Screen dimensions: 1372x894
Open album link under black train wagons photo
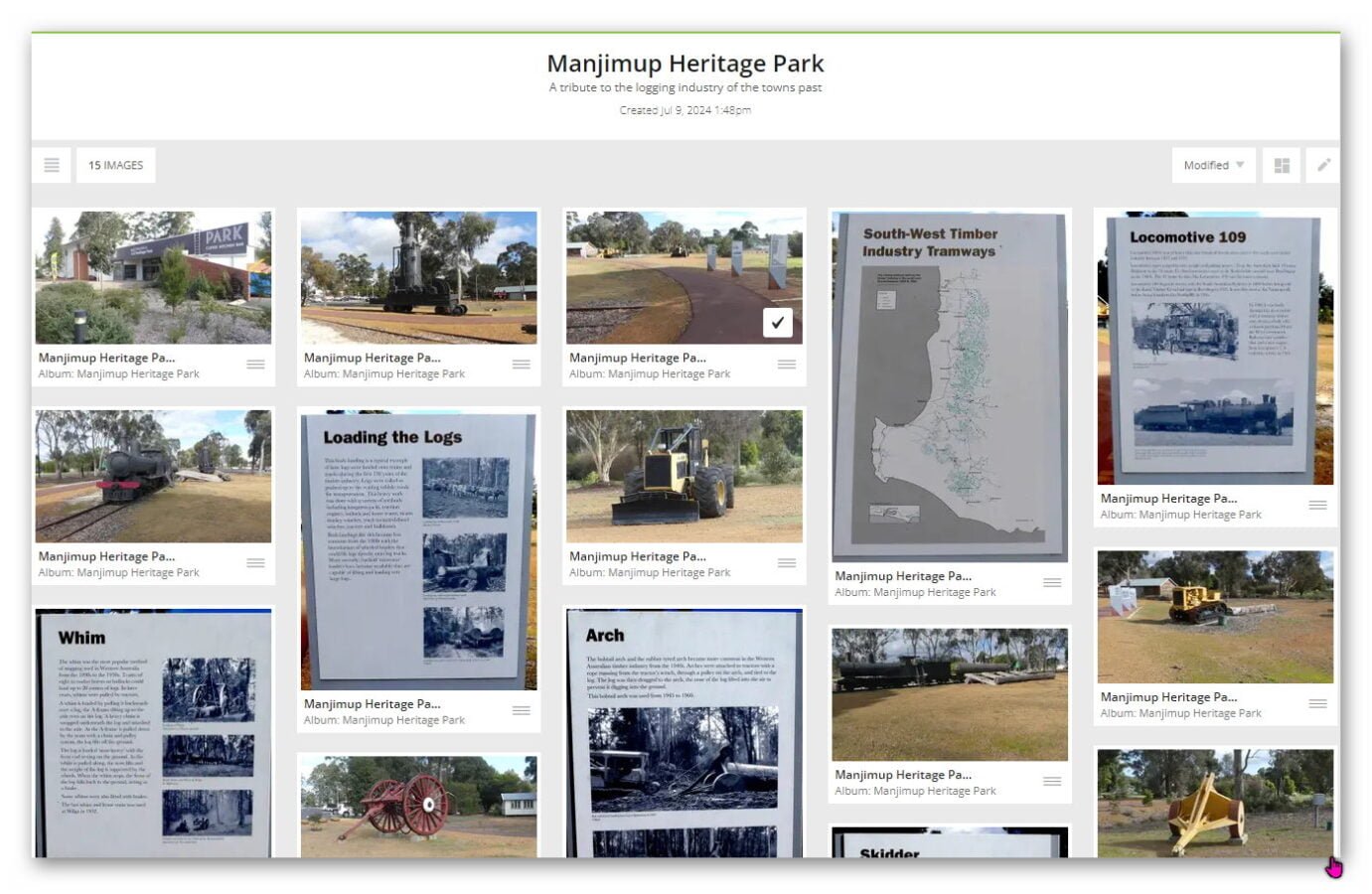pos(915,792)
